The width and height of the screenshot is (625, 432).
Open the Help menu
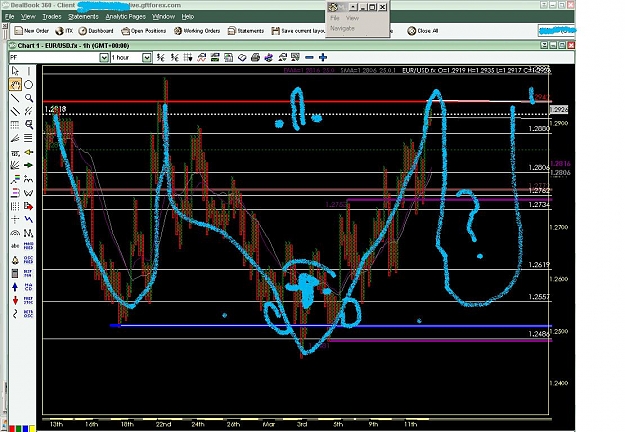point(188,16)
